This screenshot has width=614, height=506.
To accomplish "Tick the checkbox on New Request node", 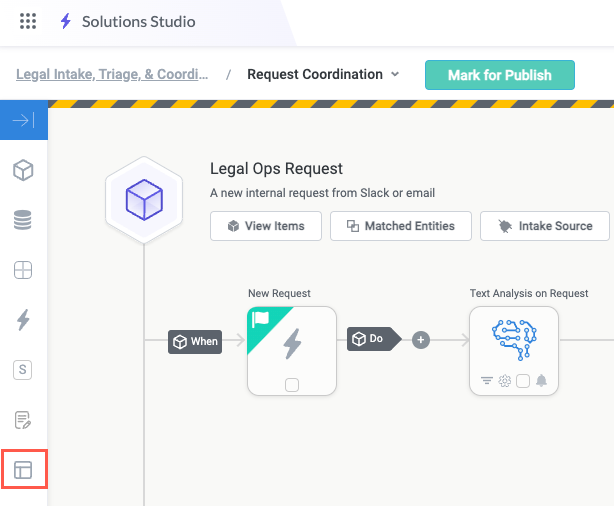I will tap(291, 384).
